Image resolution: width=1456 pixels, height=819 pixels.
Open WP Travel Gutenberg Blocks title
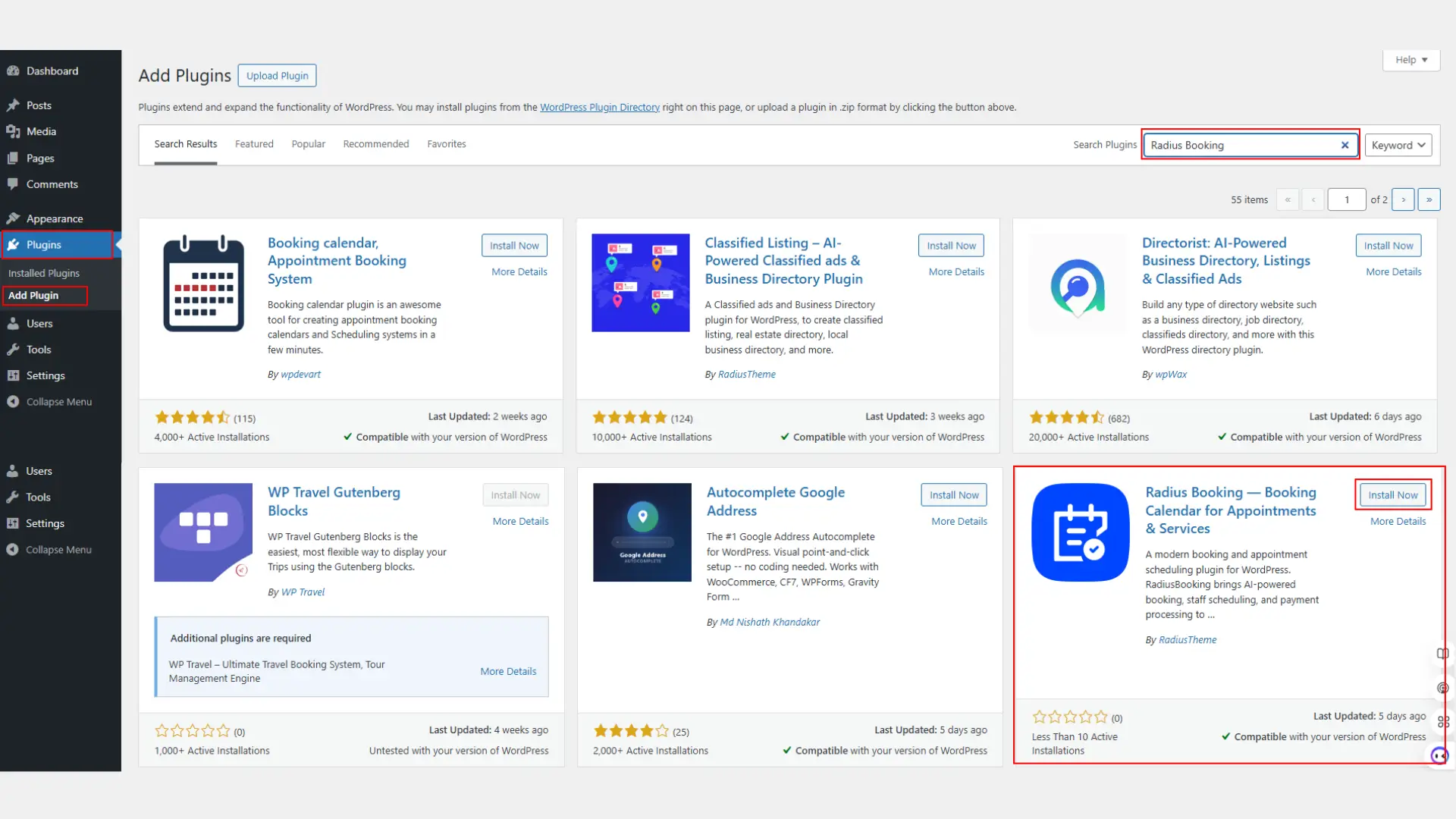coord(334,501)
